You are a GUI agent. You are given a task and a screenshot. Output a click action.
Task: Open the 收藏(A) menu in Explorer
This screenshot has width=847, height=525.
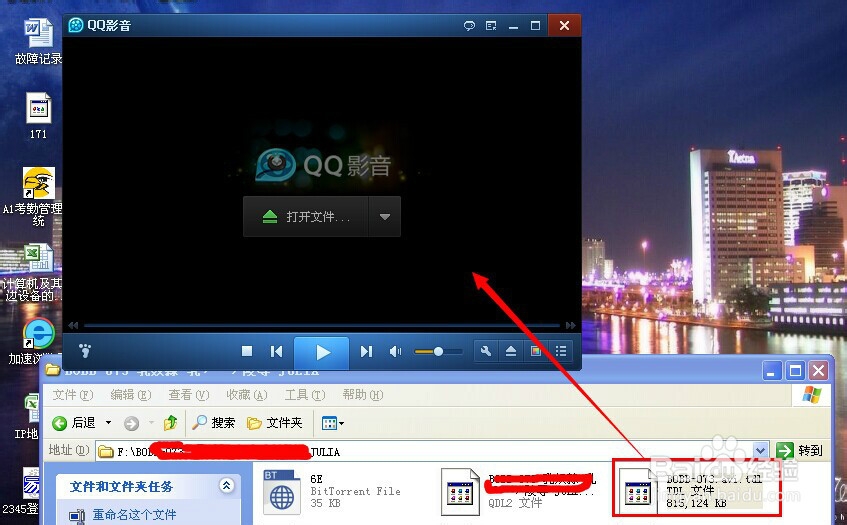pyautogui.click(x=246, y=395)
